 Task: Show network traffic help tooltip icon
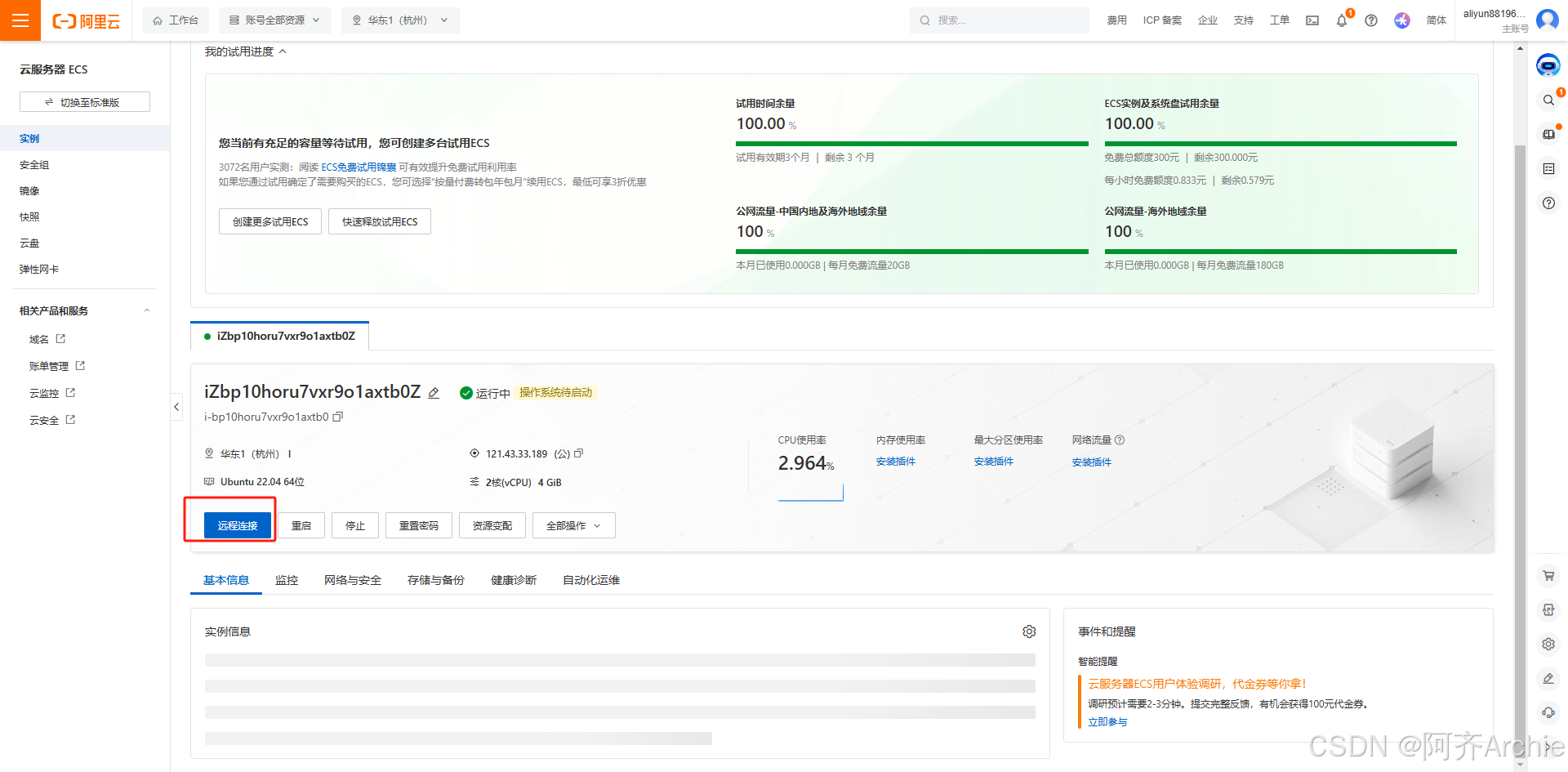point(1120,440)
